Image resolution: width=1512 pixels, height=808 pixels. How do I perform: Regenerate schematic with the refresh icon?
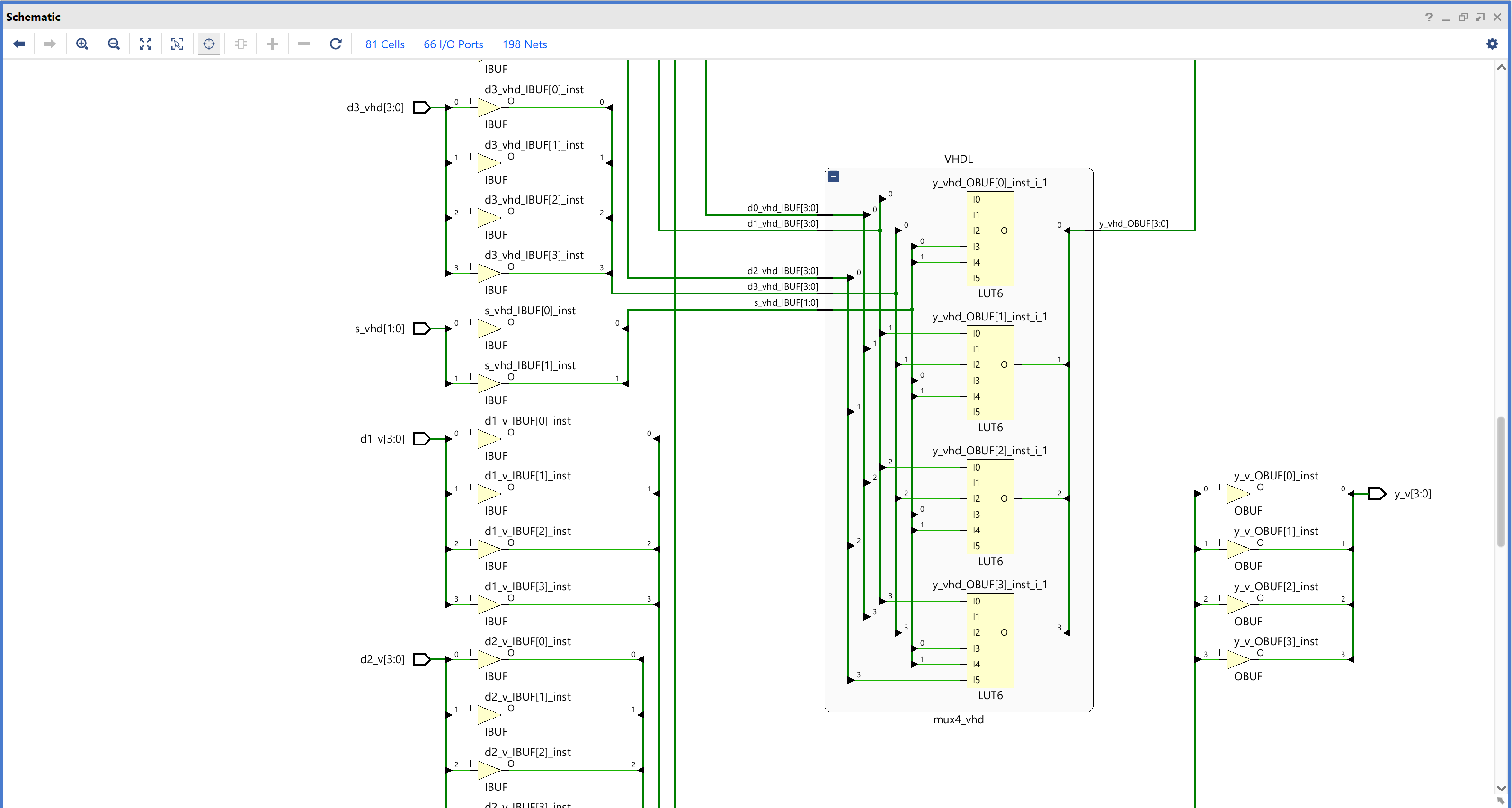336,44
